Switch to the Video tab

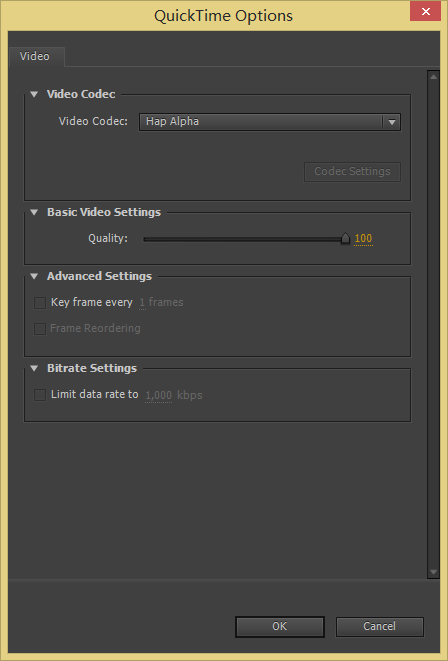point(35,56)
